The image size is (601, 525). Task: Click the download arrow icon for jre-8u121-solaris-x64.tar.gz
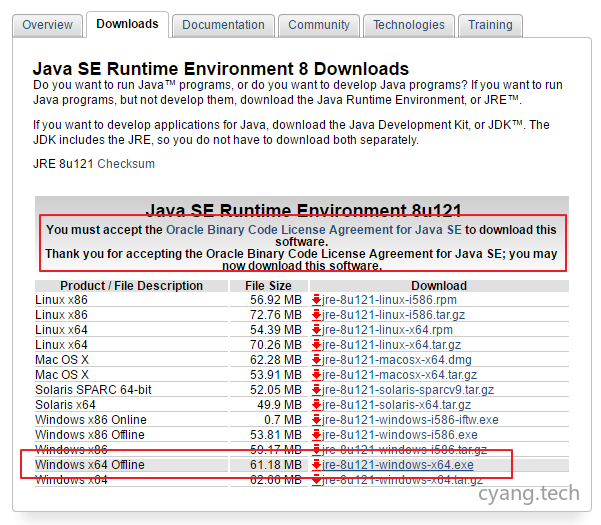pyautogui.click(x=316, y=405)
